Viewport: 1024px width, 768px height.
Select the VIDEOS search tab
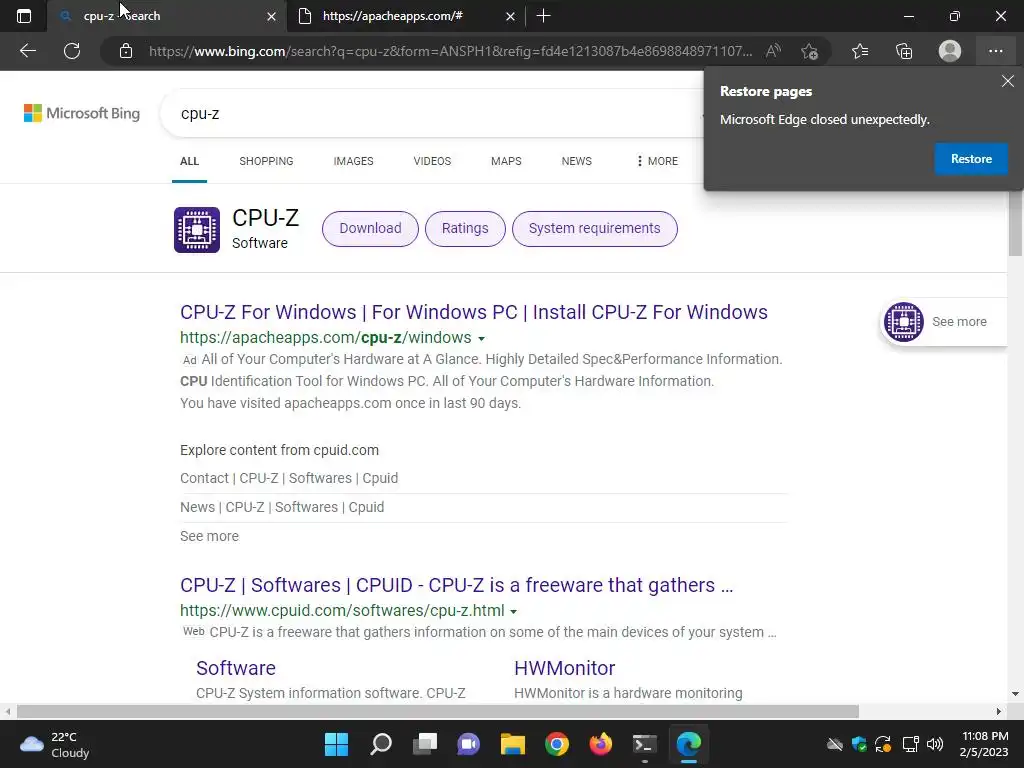(432, 161)
